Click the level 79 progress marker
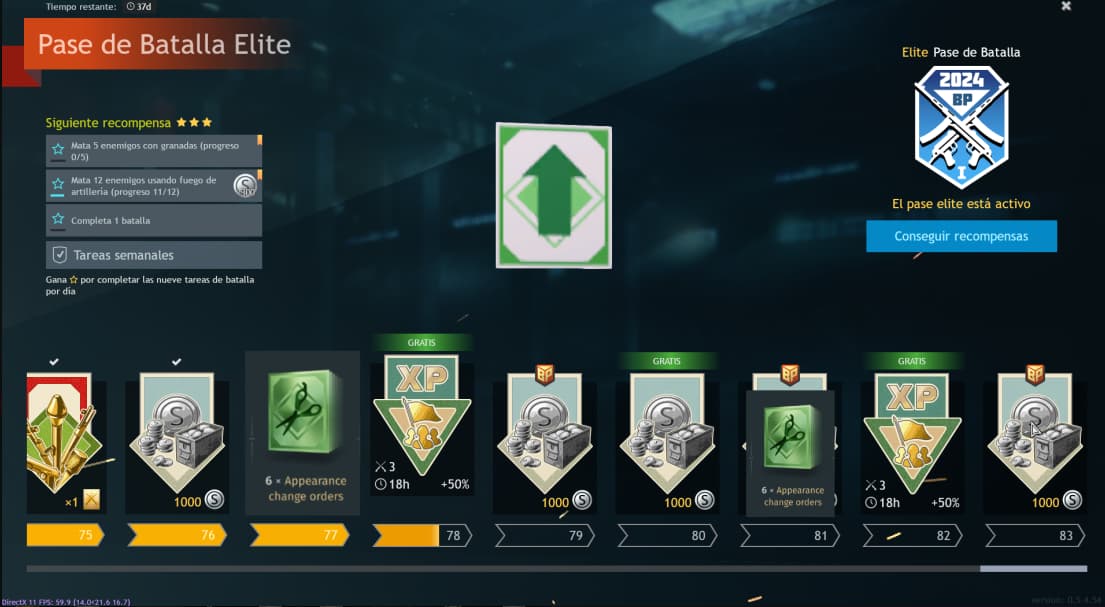This screenshot has height=607, width=1105. pyautogui.click(x=544, y=536)
